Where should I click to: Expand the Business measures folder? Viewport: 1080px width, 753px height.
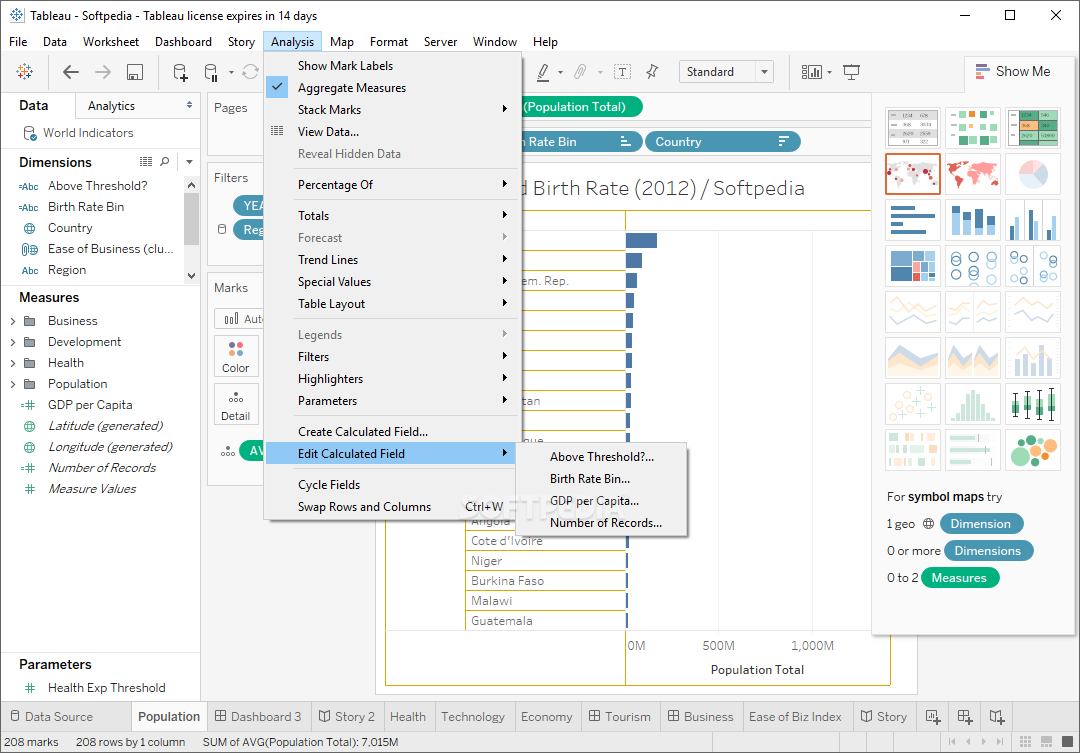13,321
